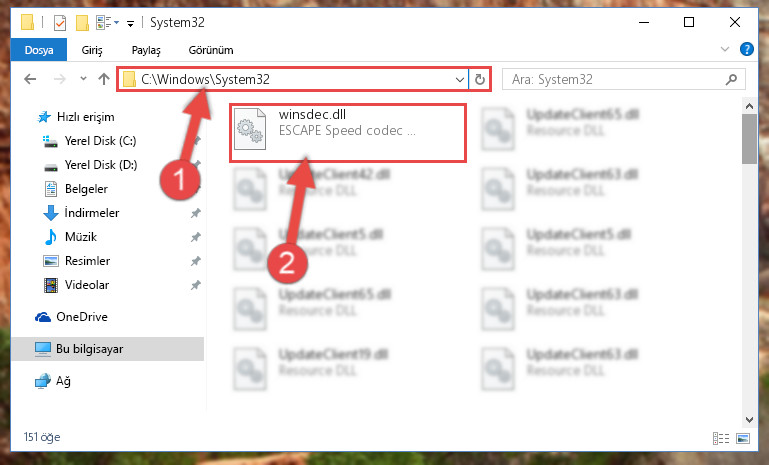The height and width of the screenshot is (465, 769).
Task: Go up one folder level
Action: (x=103, y=79)
